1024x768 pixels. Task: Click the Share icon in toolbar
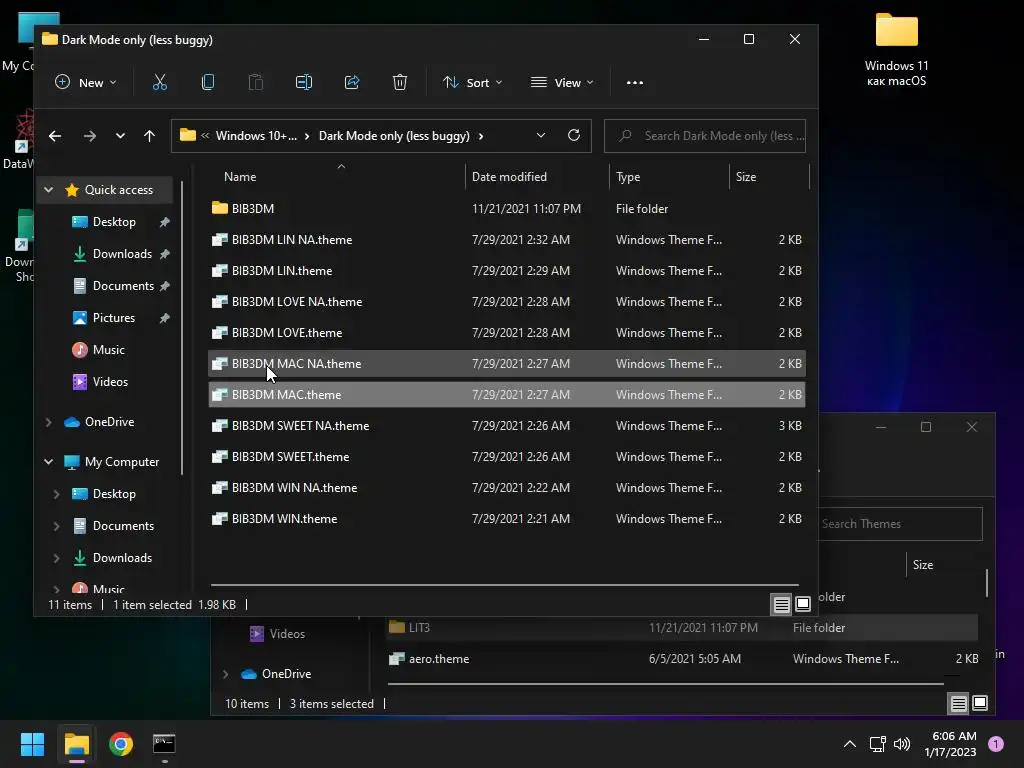352,82
